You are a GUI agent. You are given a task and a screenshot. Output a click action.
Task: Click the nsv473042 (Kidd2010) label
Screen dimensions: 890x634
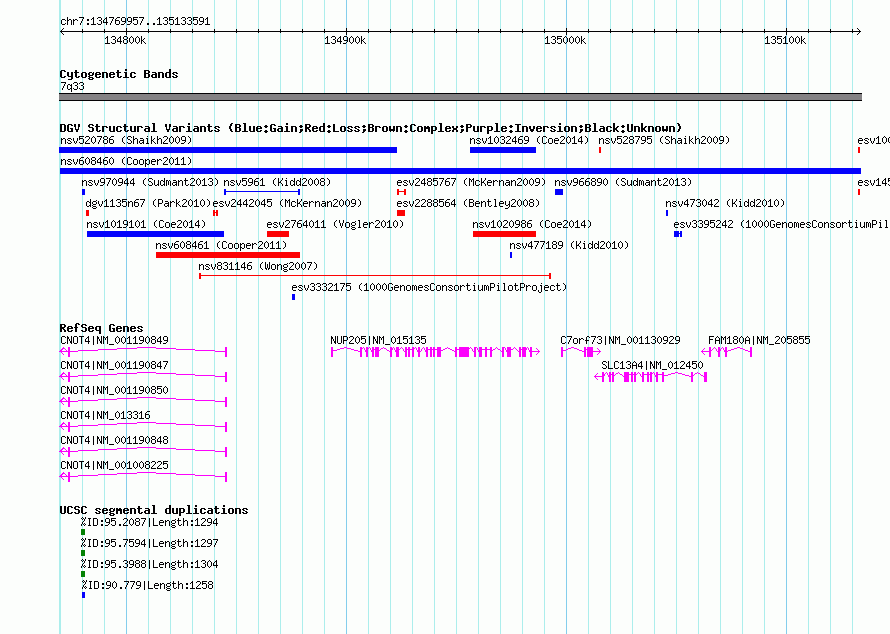click(725, 203)
